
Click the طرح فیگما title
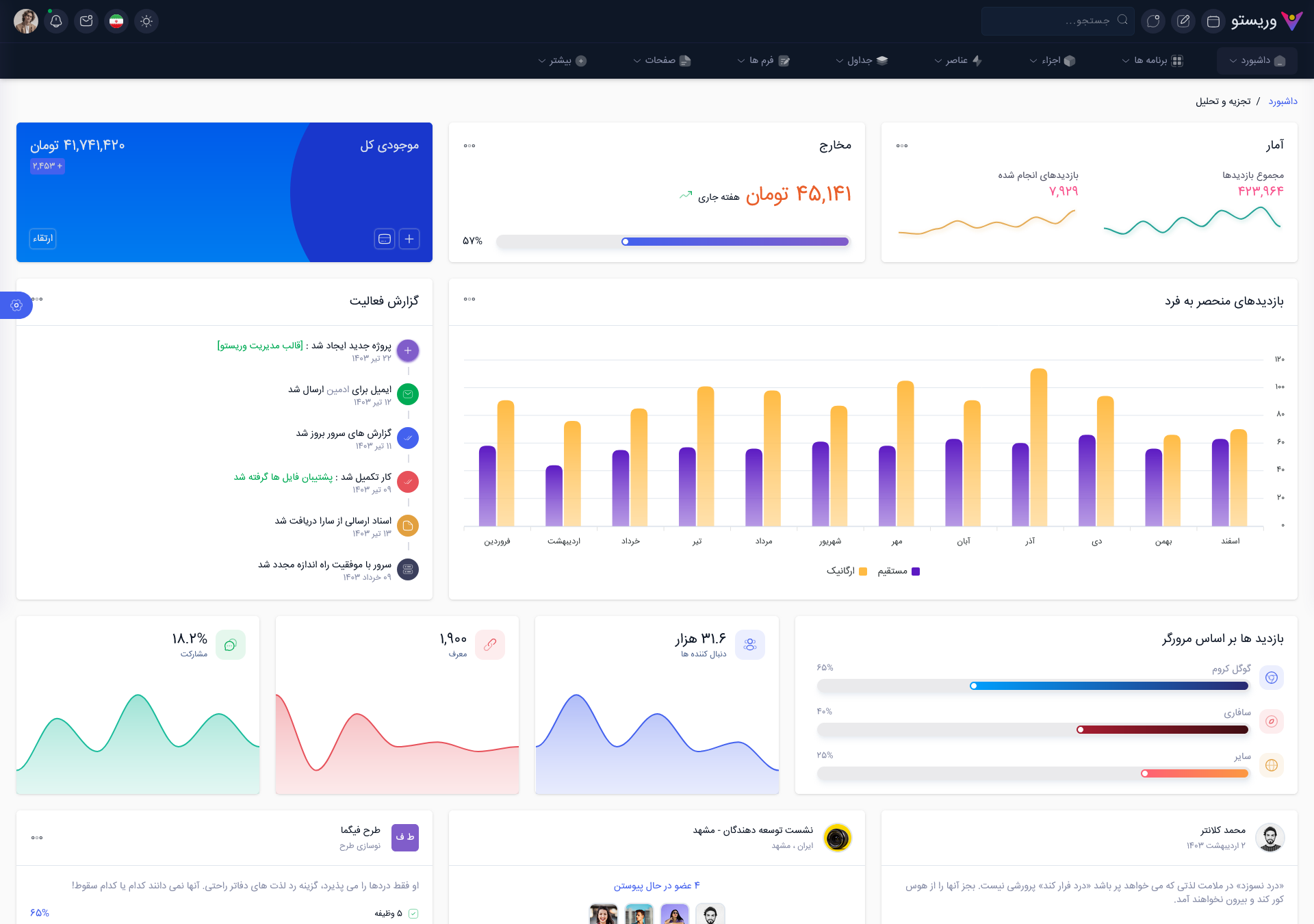click(x=361, y=830)
